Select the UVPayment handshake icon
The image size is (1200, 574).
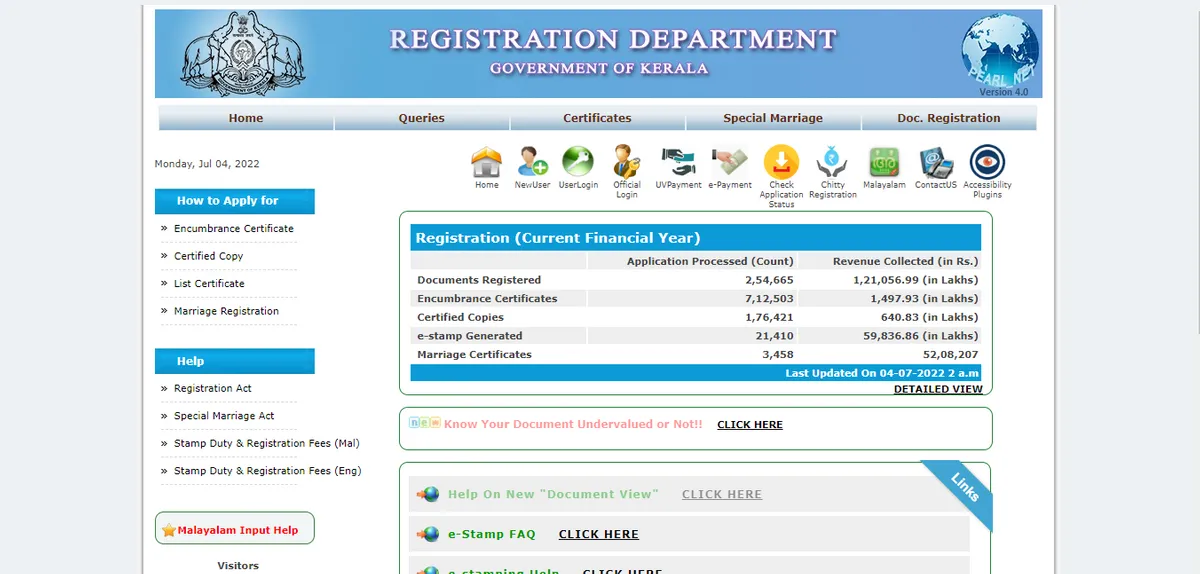[678, 162]
